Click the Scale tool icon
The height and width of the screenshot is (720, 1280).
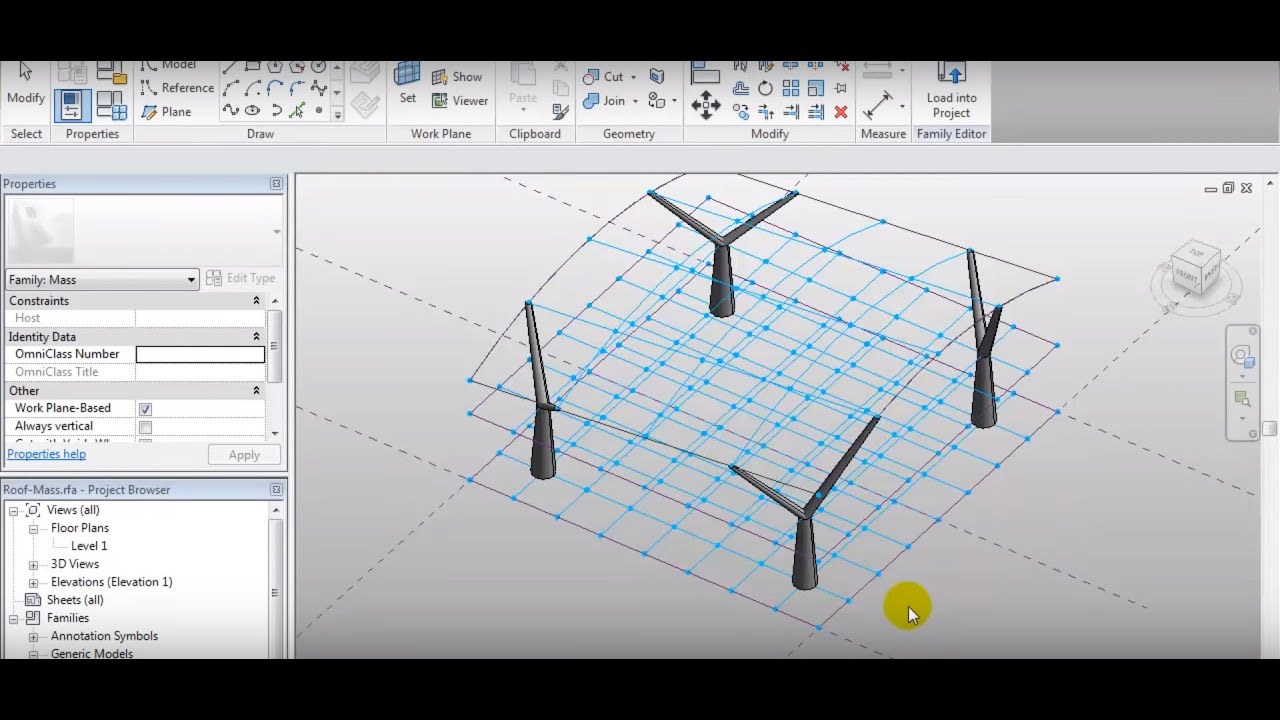[816, 88]
